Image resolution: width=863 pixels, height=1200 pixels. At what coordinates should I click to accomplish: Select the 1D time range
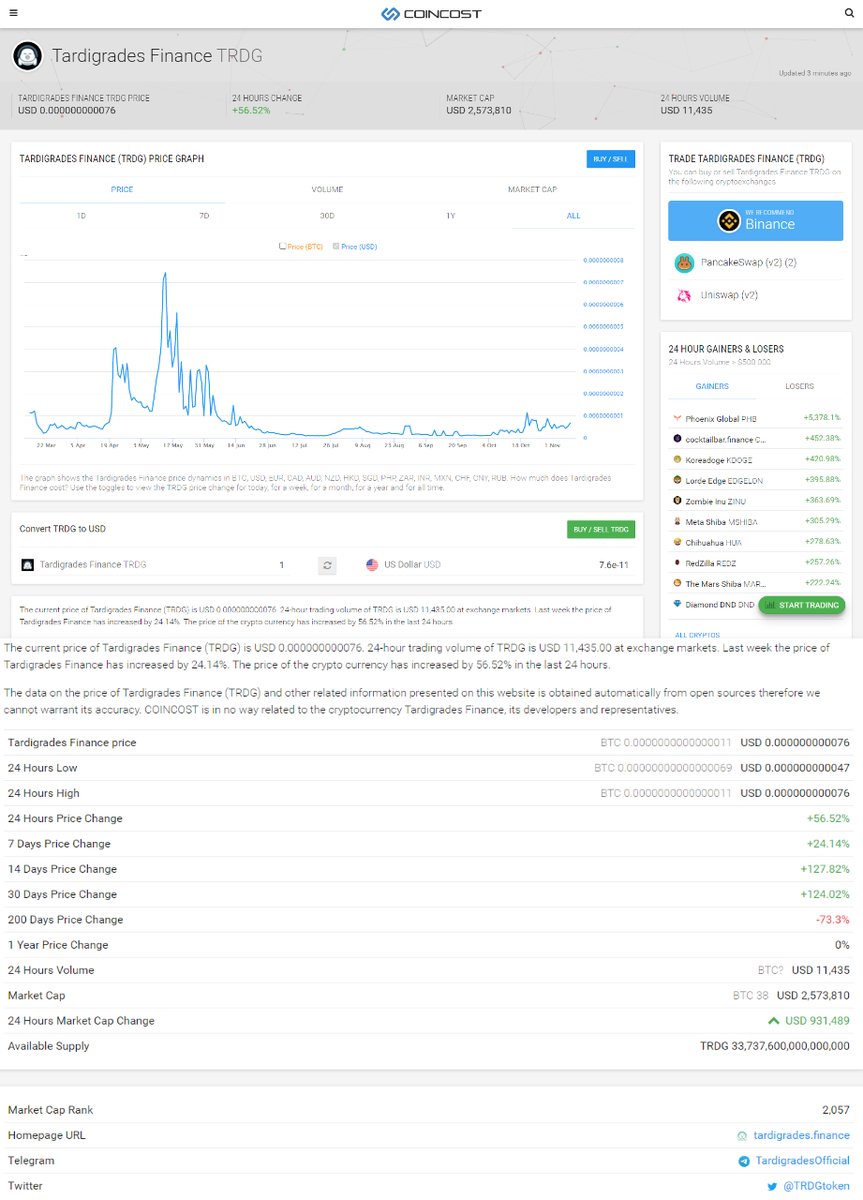tap(81, 216)
